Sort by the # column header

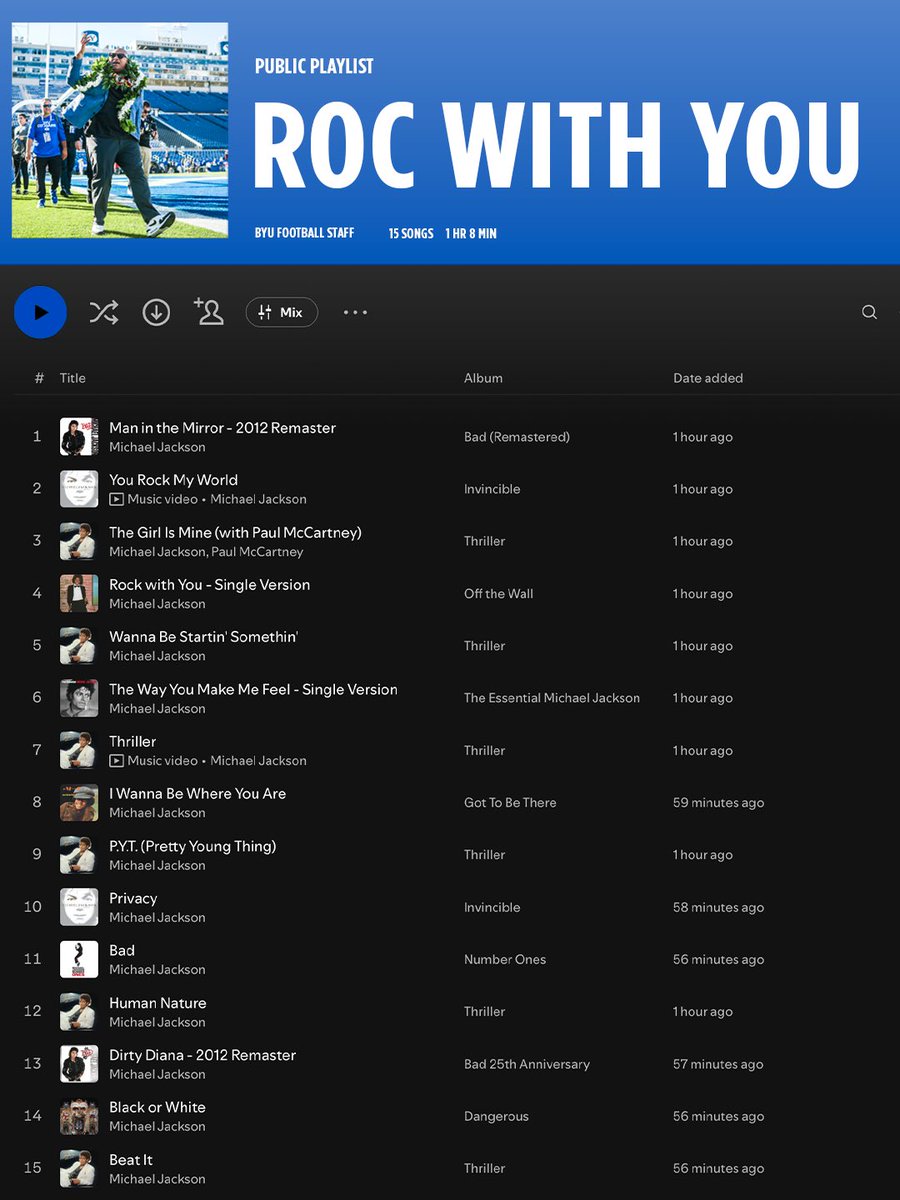[x=39, y=378]
